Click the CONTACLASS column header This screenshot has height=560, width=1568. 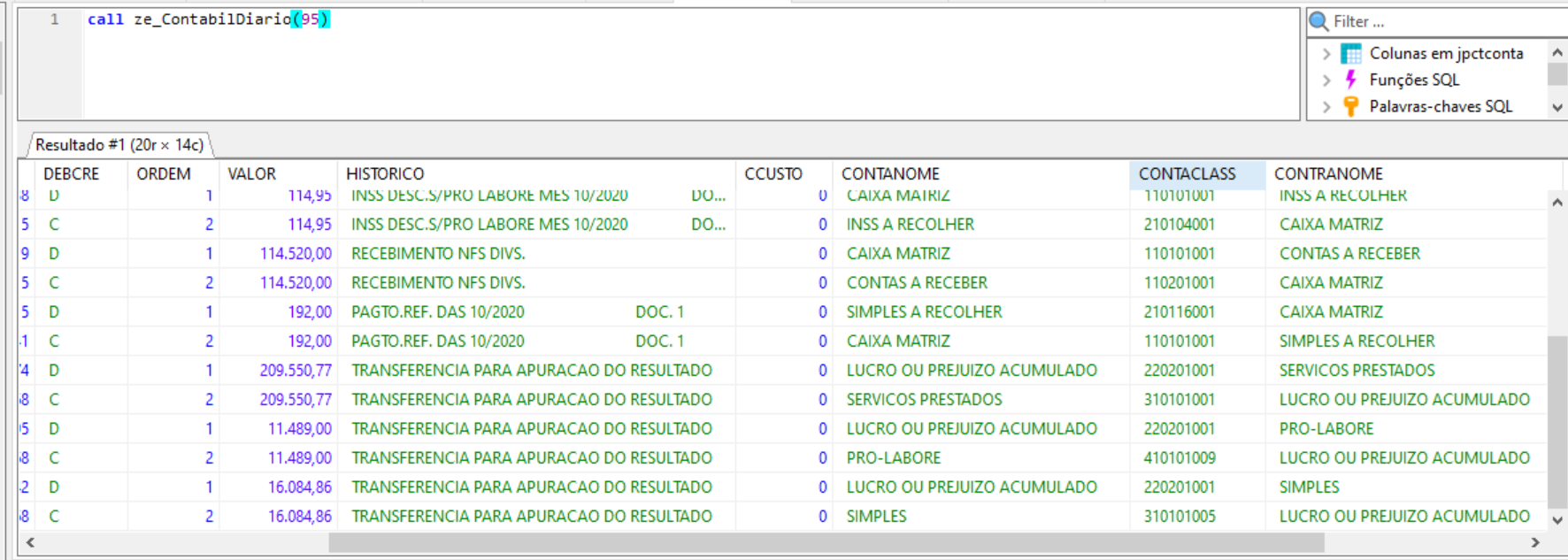[1188, 173]
